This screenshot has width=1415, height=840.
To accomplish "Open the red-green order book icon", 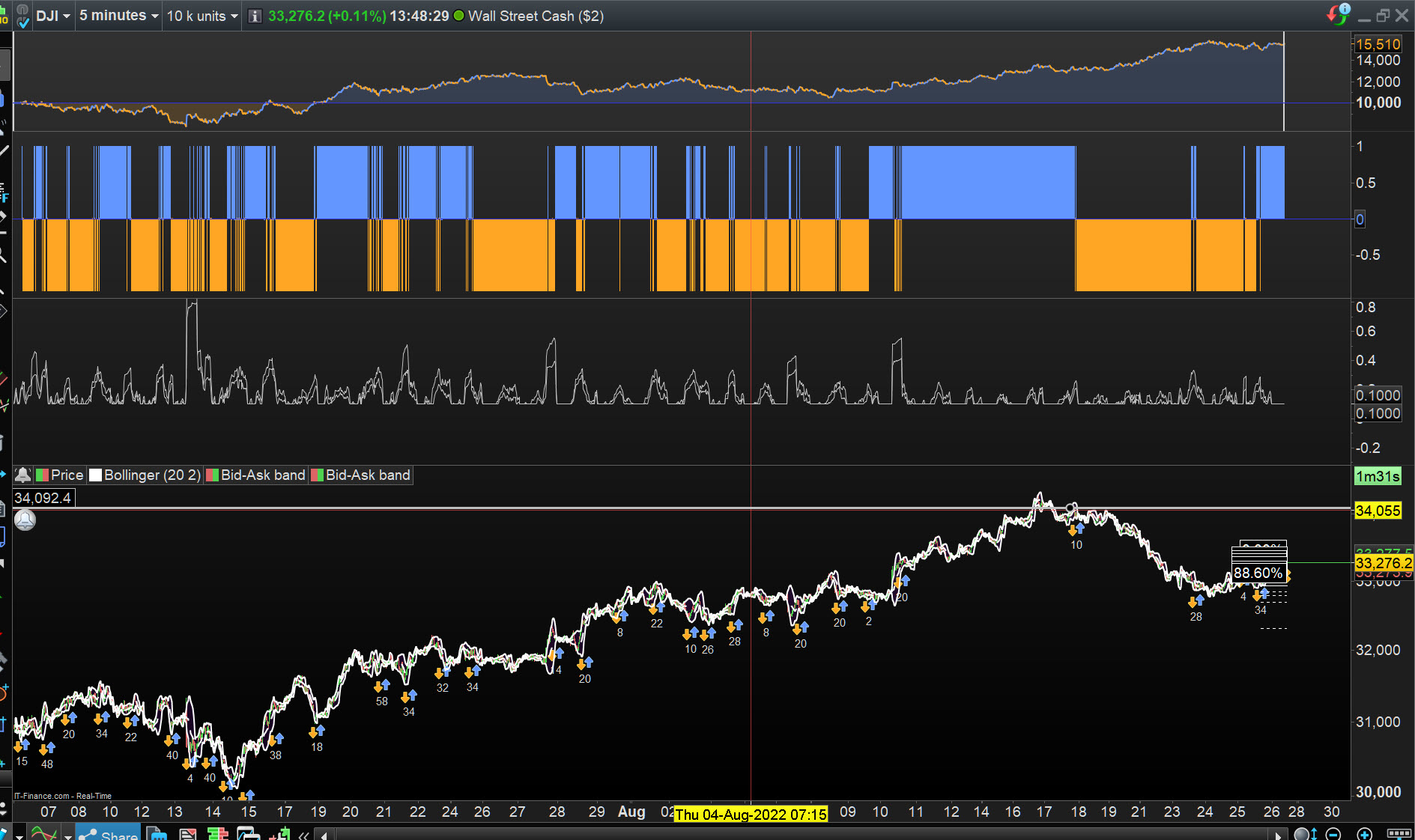I will point(218,834).
